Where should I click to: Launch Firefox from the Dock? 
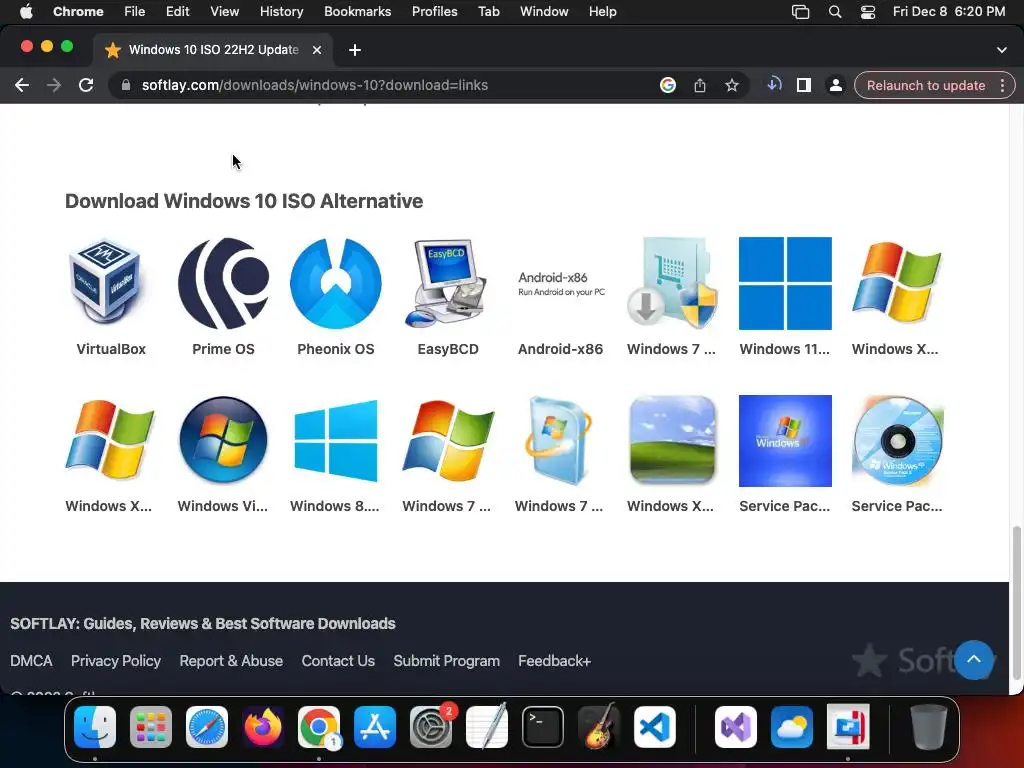point(263,726)
